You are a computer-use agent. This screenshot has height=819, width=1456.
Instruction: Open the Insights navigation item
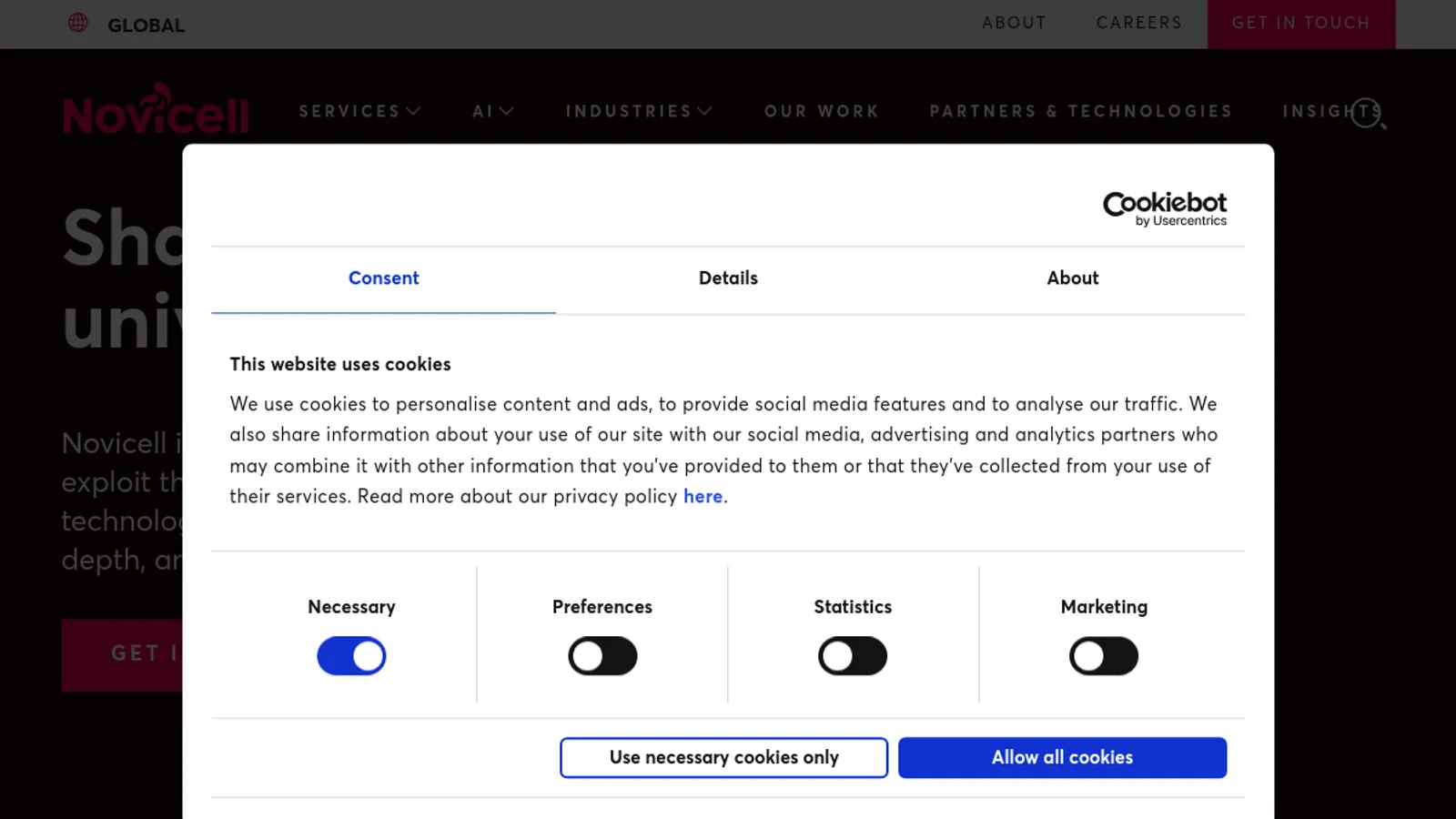tap(1332, 111)
